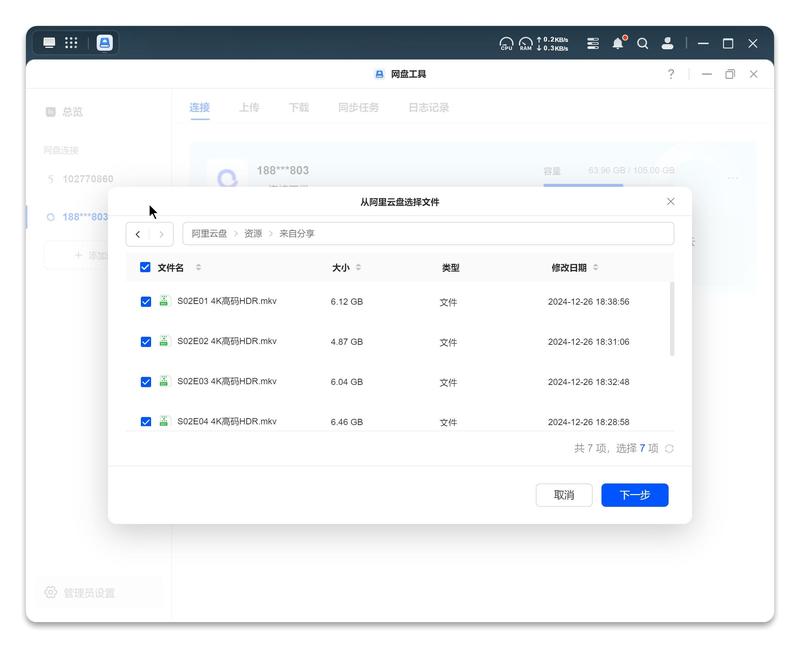800x648 pixels.
Task: Click the date 2024-12-26 18:28:58
Action: [x=589, y=422]
